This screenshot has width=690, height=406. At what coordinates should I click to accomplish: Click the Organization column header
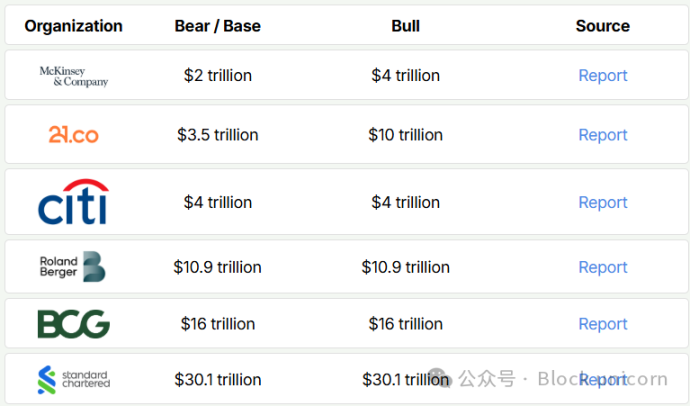tap(73, 26)
